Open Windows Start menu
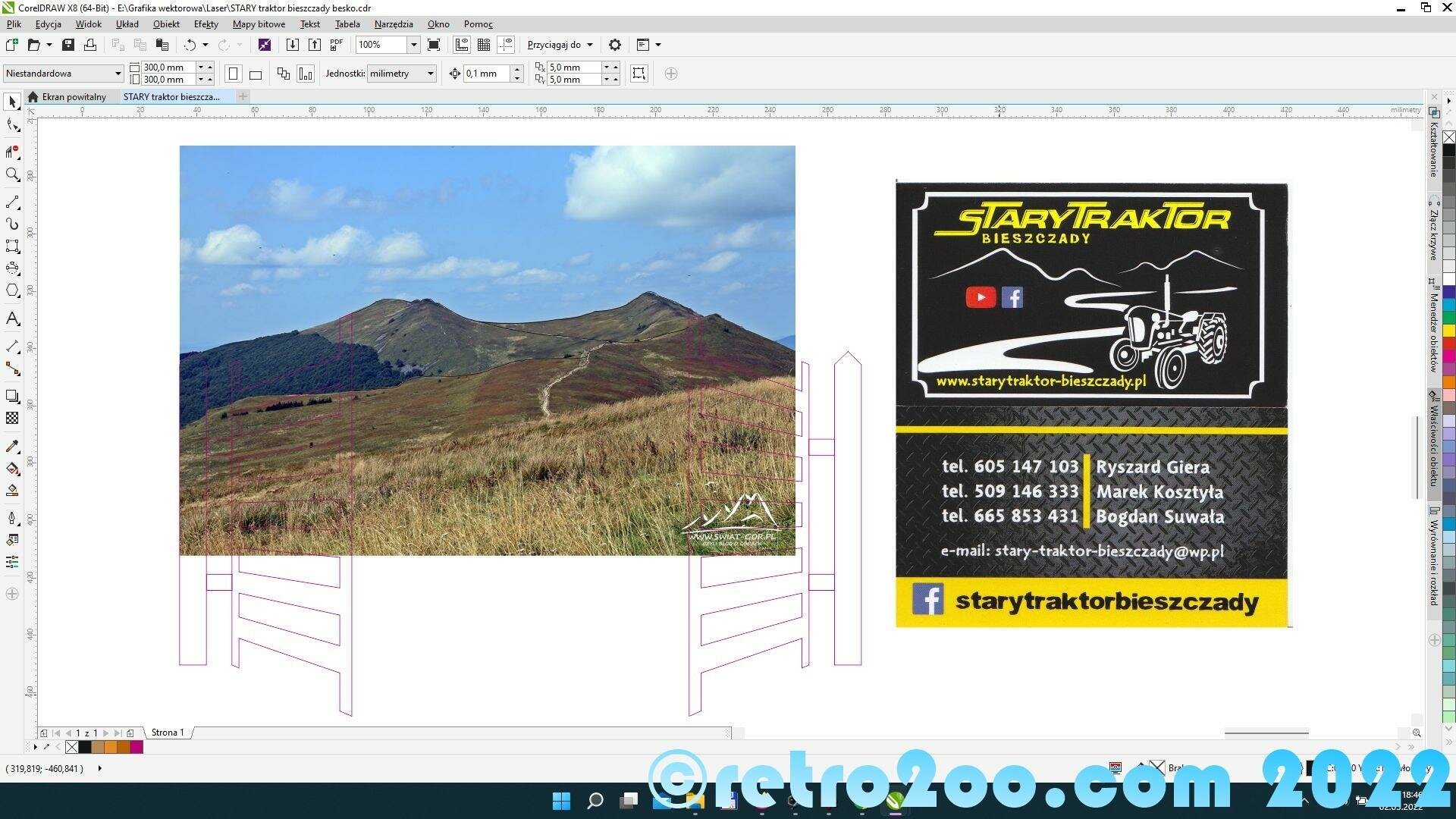The width and height of the screenshot is (1456, 819). pyautogui.click(x=561, y=801)
